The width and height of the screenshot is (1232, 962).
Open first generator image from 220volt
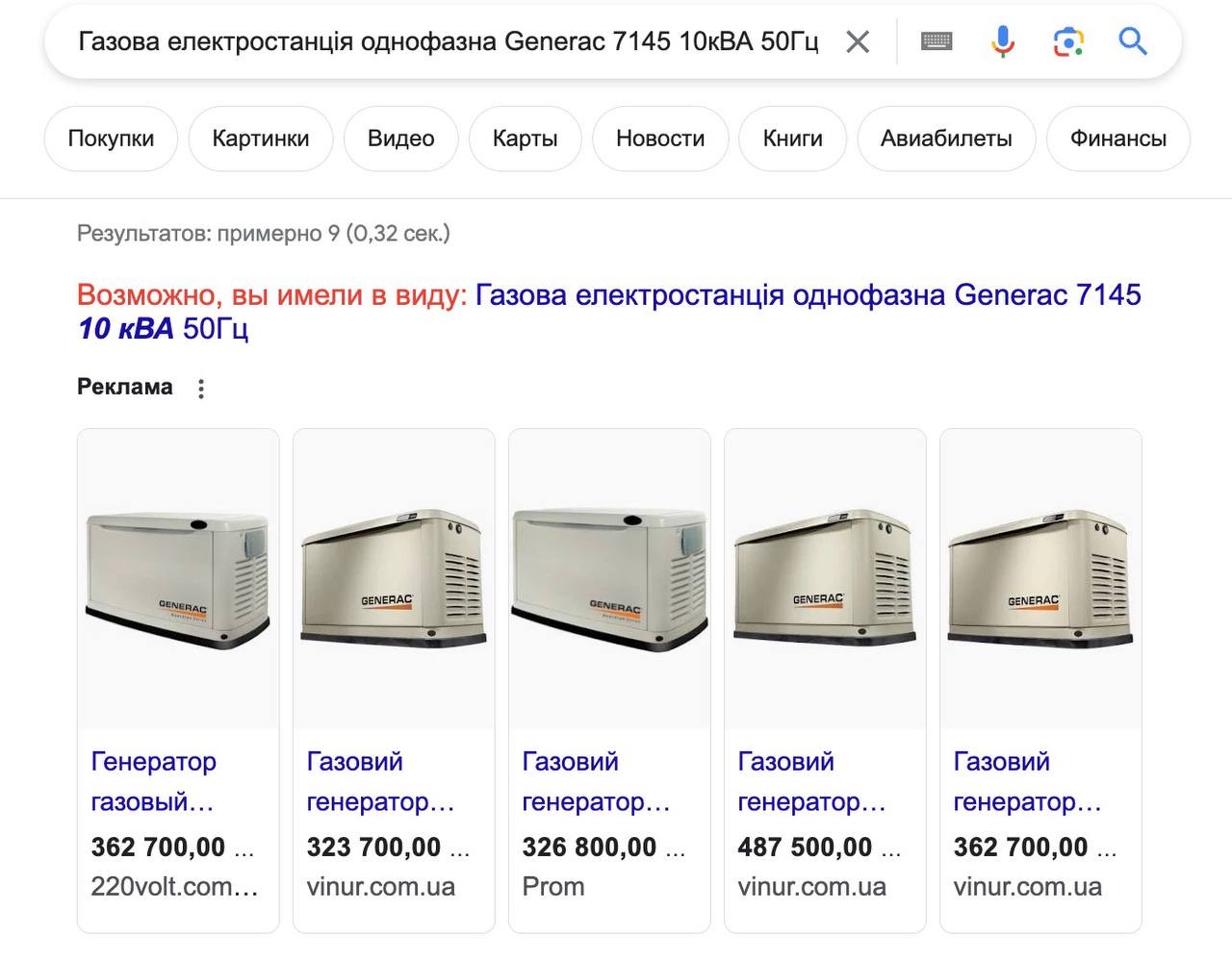(x=178, y=579)
